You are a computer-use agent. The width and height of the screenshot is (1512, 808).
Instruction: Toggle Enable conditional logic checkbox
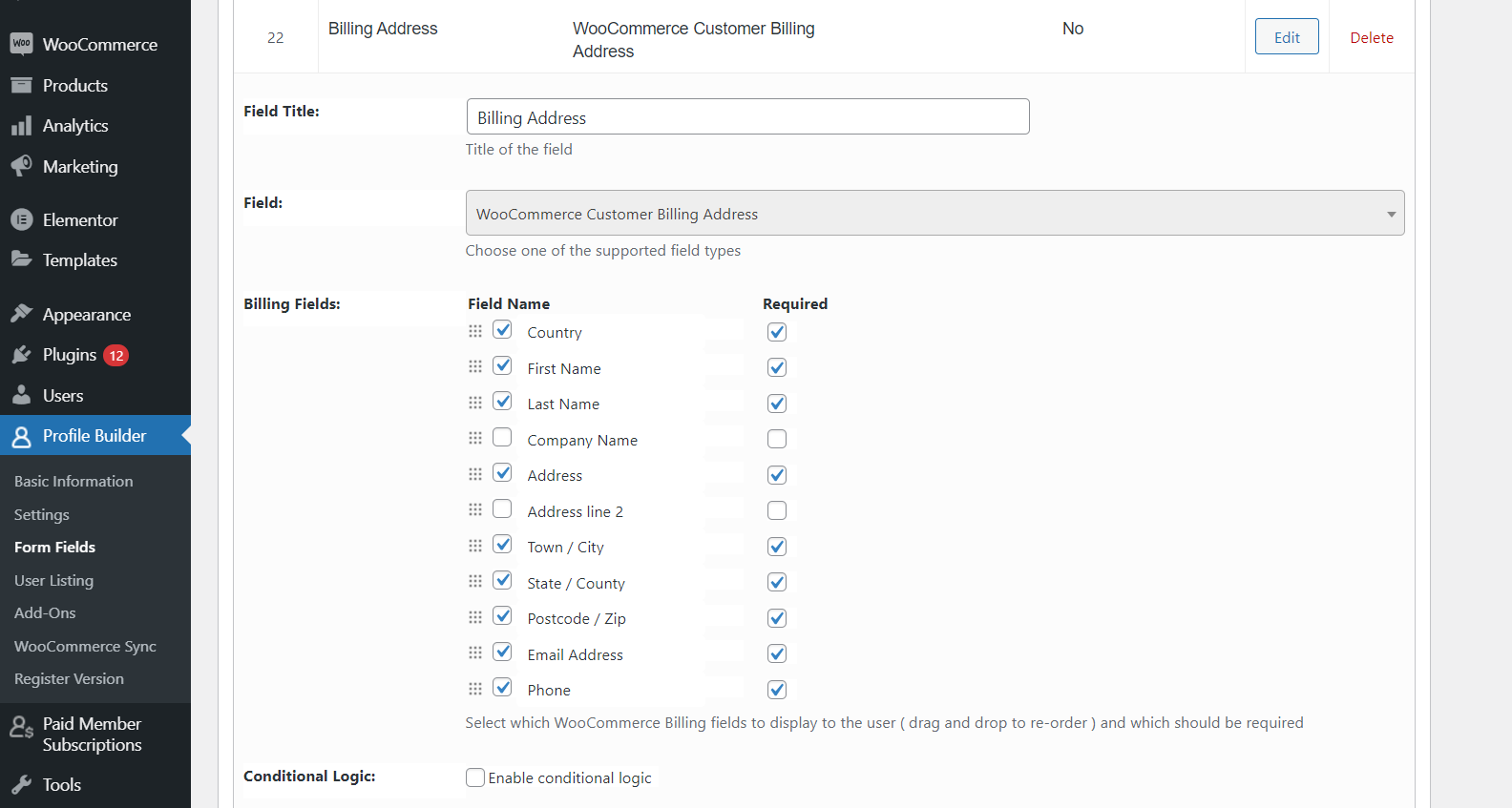tap(475, 777)
